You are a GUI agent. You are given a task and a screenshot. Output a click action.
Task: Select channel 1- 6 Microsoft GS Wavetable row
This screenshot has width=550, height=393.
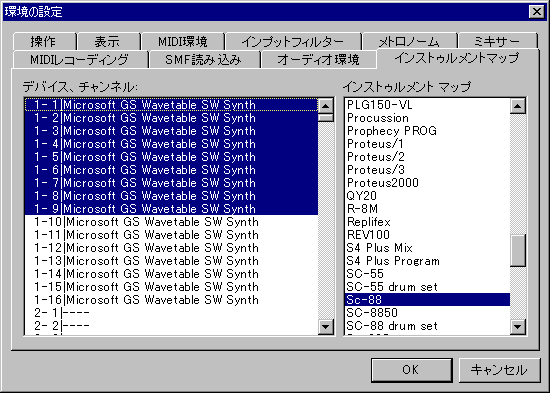click(172, 170)
